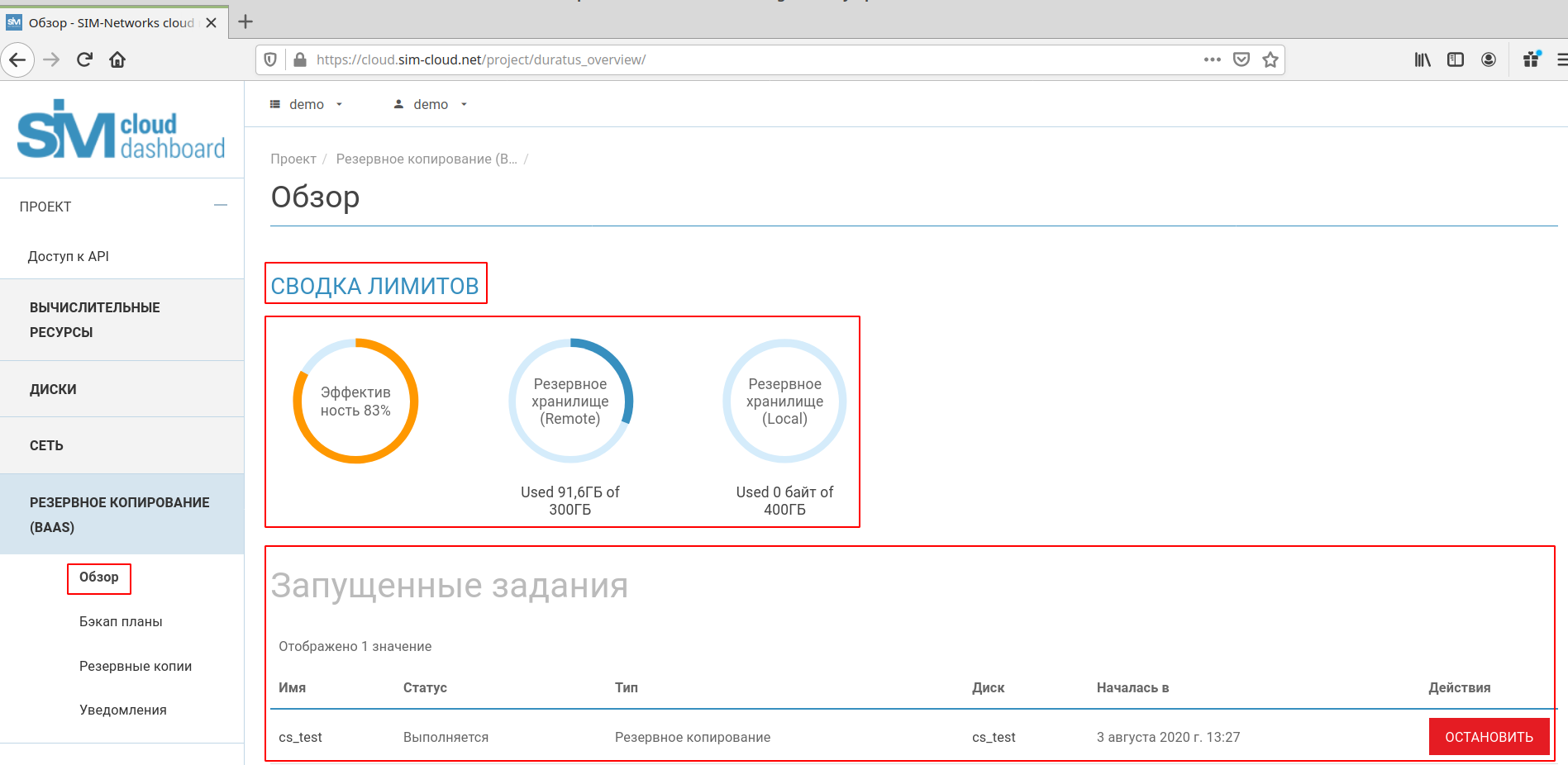1568x765 pixels.
Task: Open the demo project dropdown
Action: (x=307, y=104)
